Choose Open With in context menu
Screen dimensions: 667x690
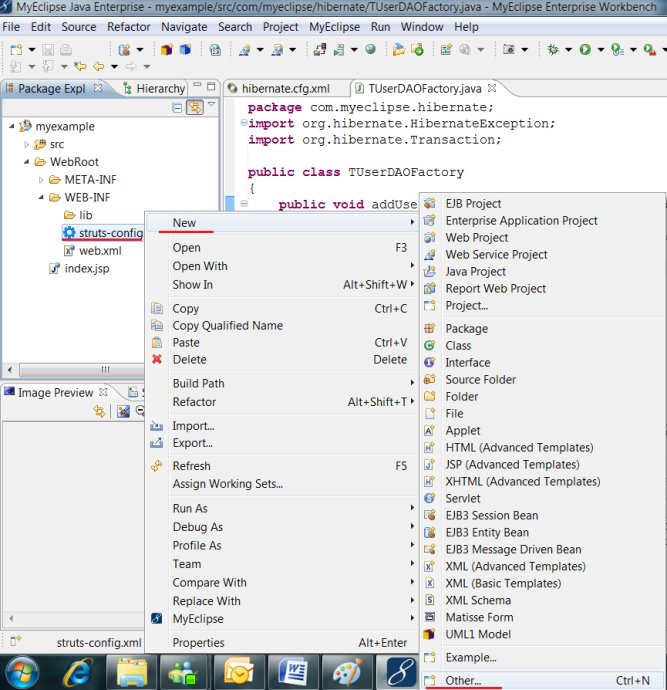coord(282,266)
